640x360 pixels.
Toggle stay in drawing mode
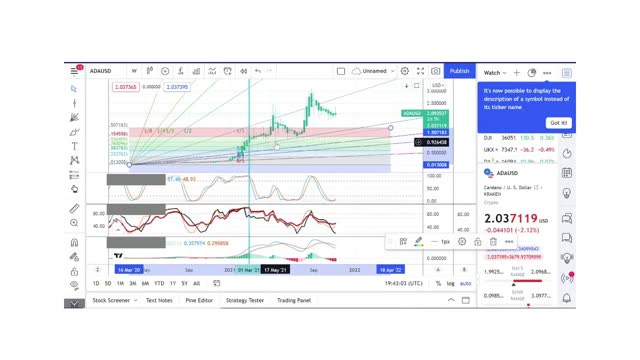tap(74, 257)
